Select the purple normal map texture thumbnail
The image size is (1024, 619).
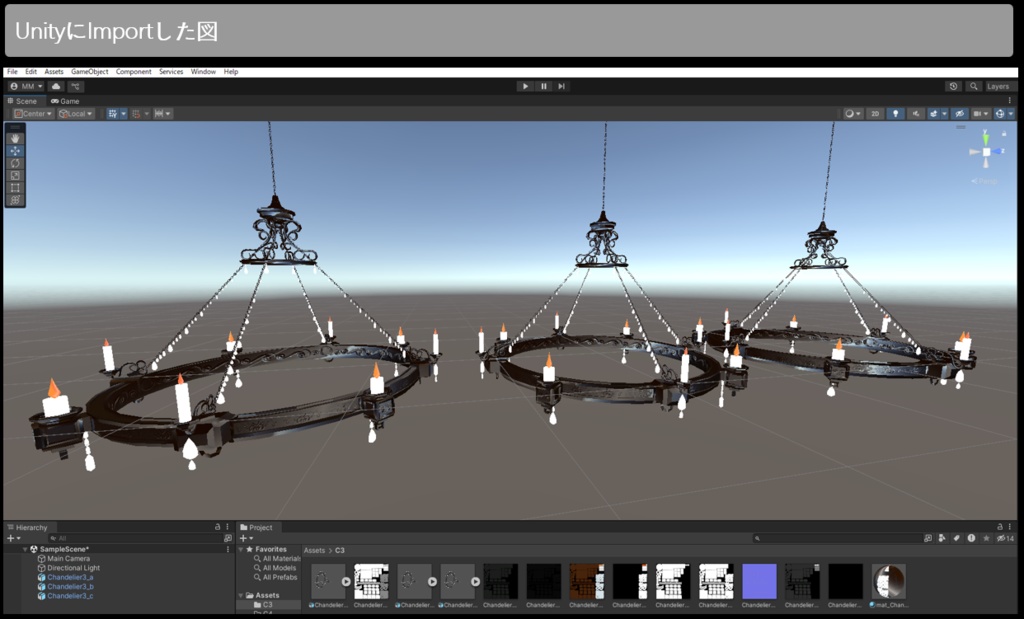[x=759, y=581]
